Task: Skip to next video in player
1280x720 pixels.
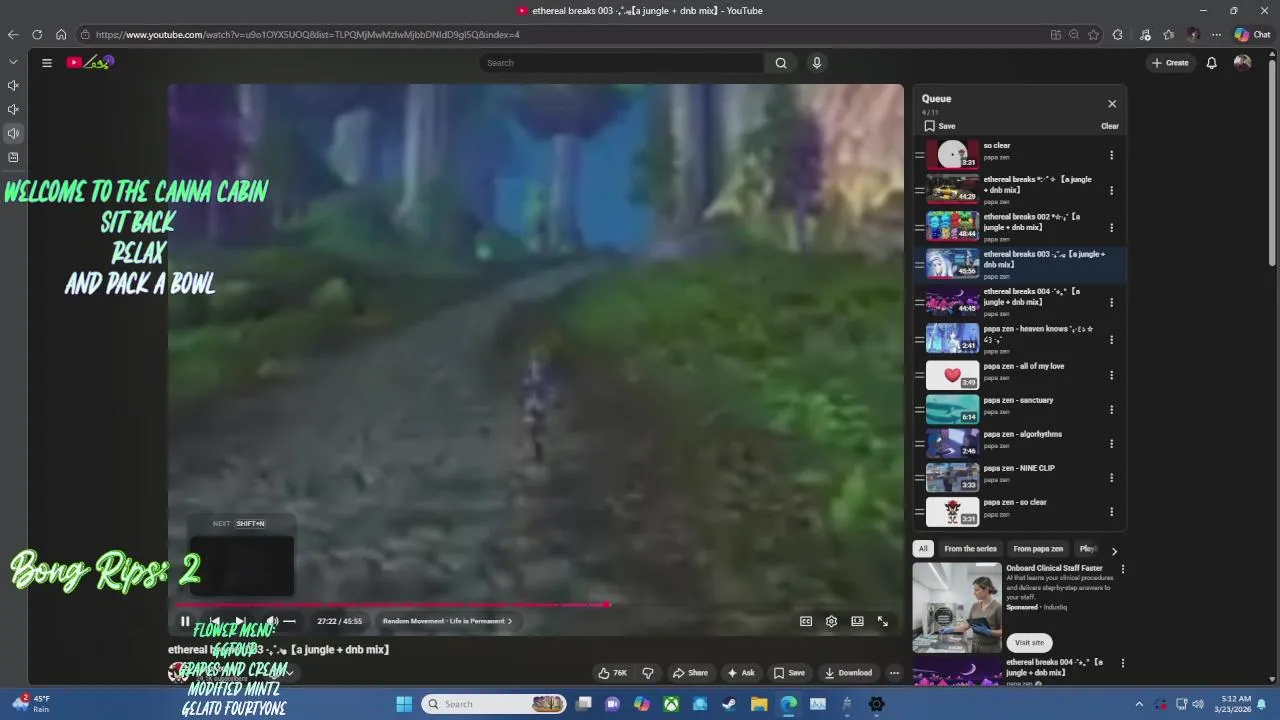Action: (x=241, y=621)
